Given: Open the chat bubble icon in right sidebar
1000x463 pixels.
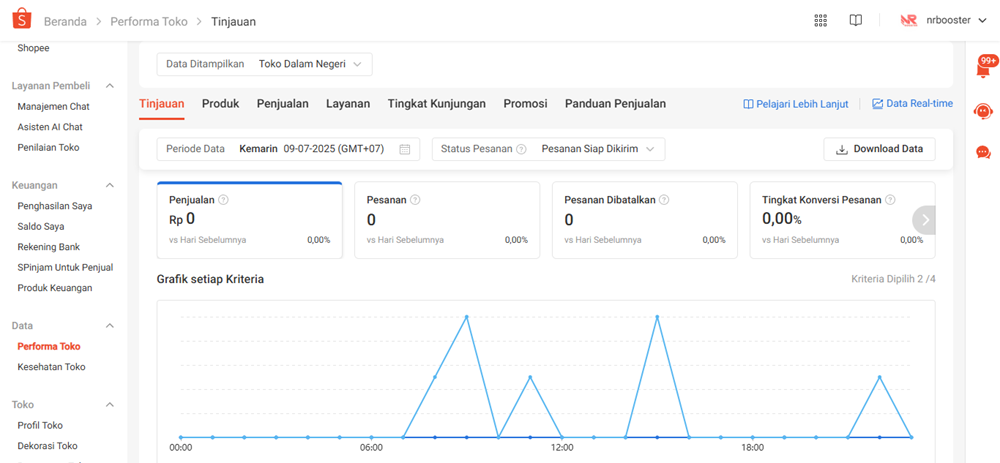Looking at the screenshot, I should click(x=983, y=152).
